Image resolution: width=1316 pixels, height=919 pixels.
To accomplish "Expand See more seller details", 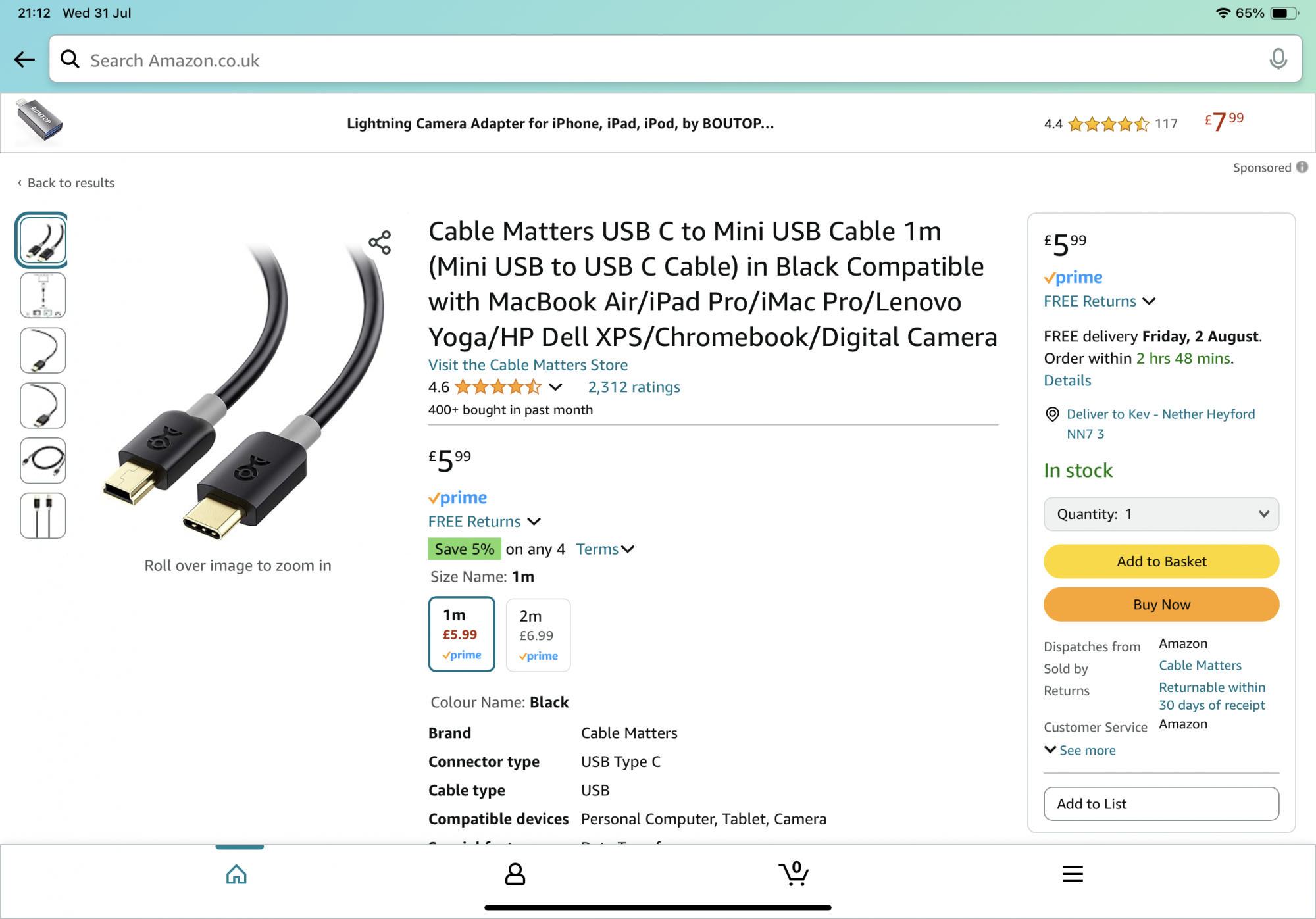I will coord(1080,750).
